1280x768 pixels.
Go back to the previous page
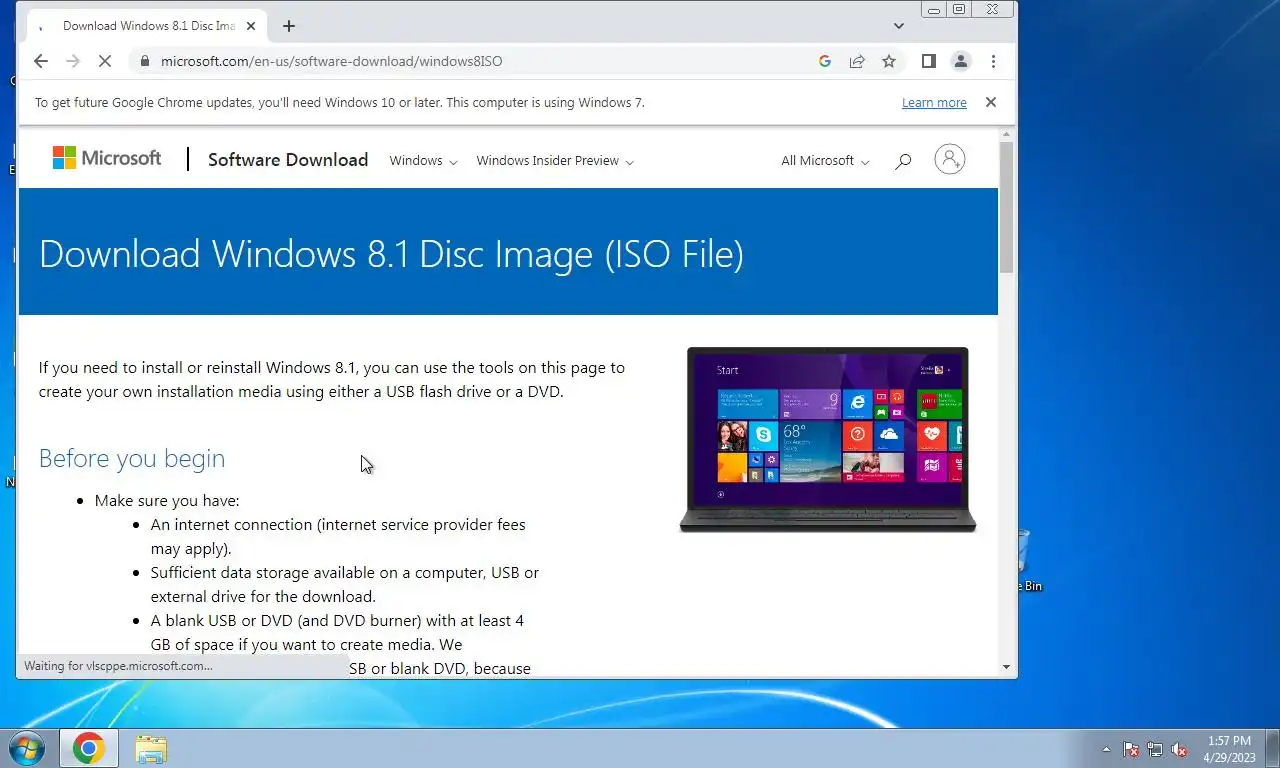40,61
